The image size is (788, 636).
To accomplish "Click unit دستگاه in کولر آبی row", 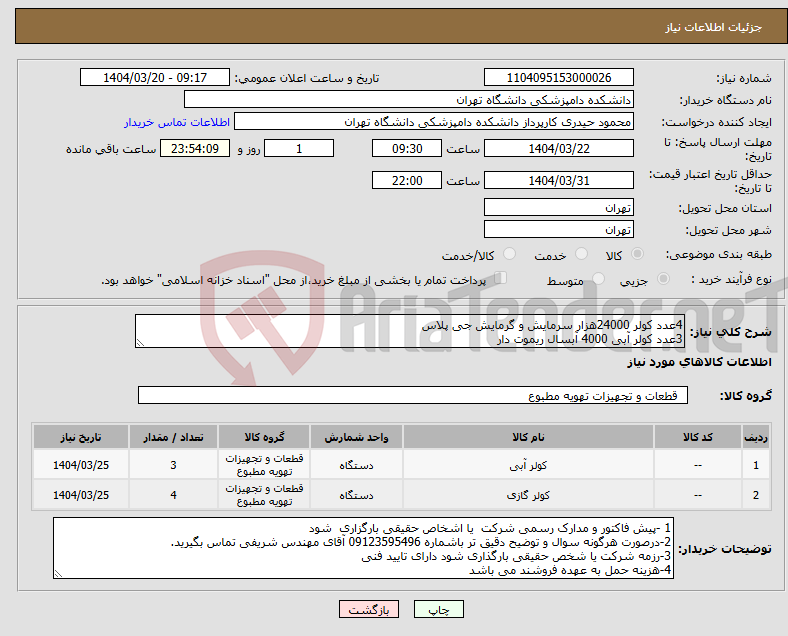I will click(356, 465).
